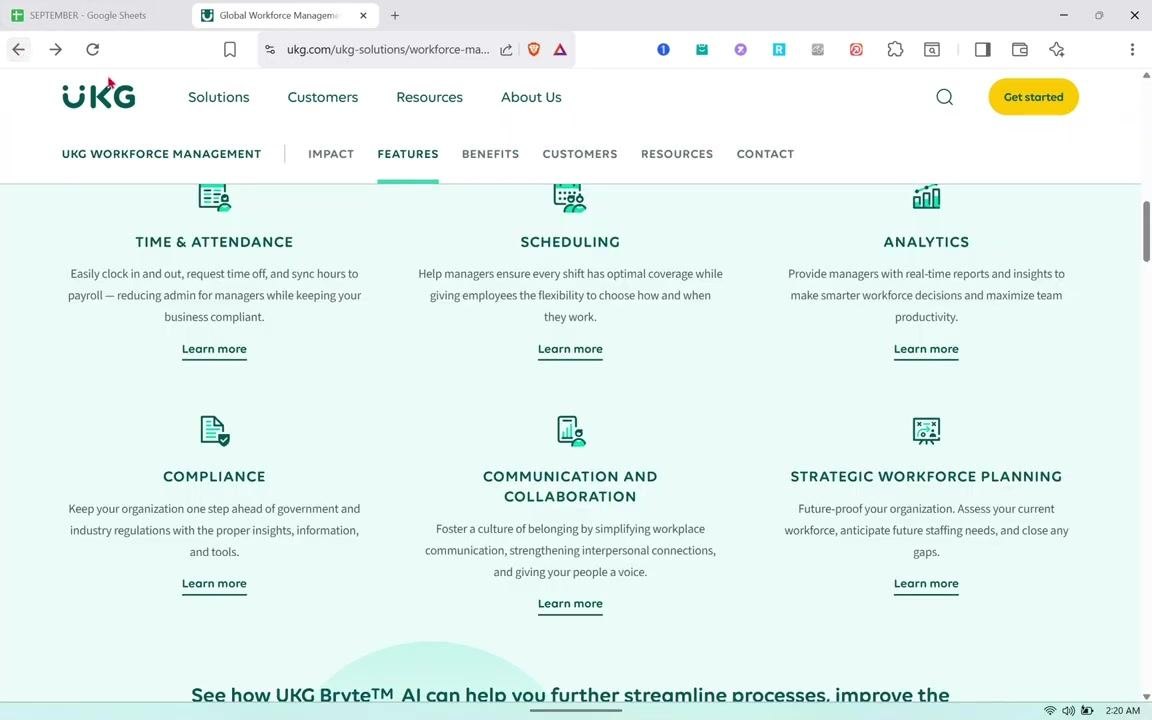This screenshot has height=720, width=1152.
Task: Open the About Us navigation menu
Action: point(531,97)
